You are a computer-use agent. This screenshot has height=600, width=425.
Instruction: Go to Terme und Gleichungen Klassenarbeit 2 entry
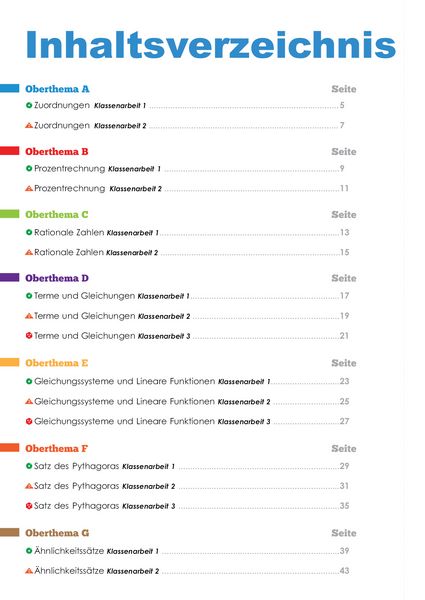[x=187, y=316]
